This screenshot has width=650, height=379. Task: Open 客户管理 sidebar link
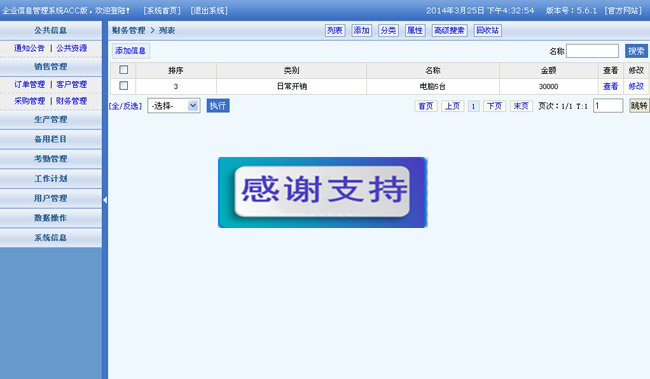pos(72,84)
